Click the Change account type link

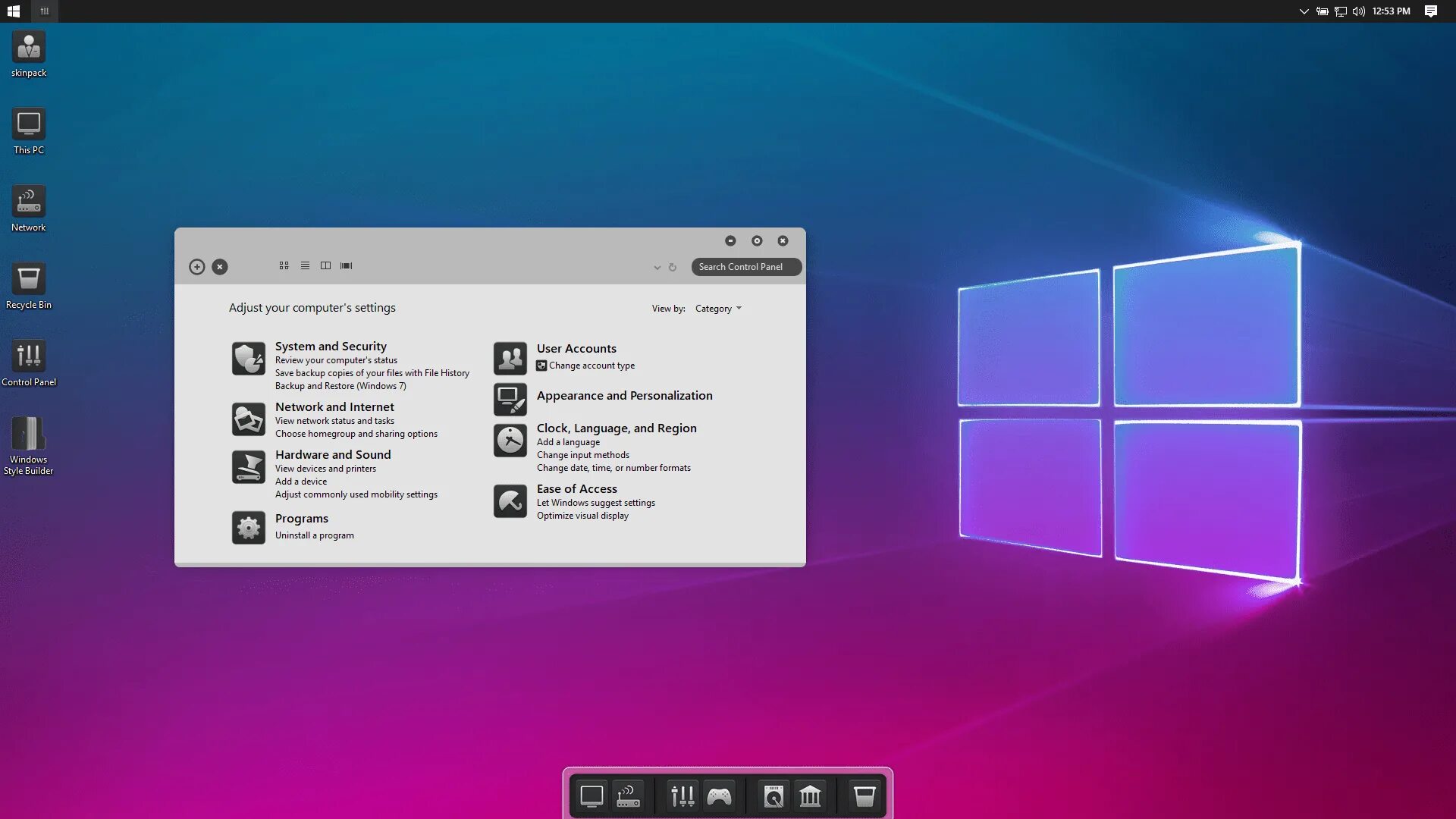[591, 366]
